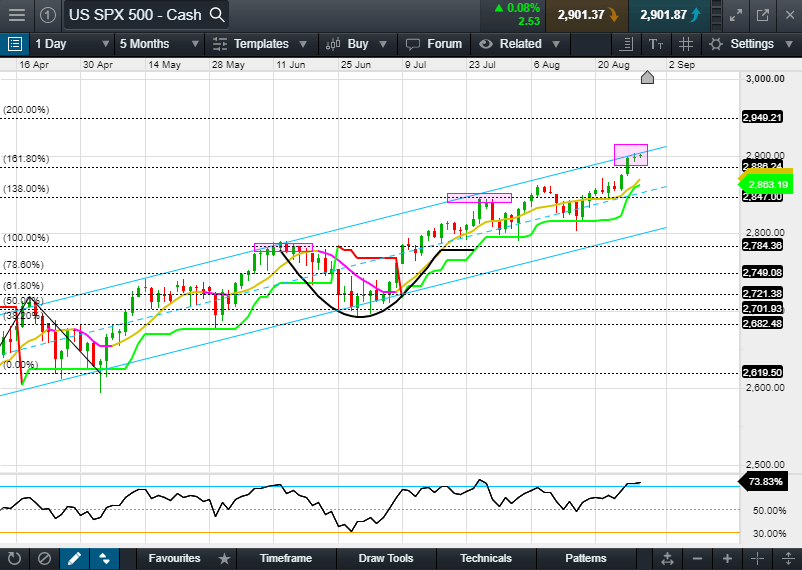Change text size with Tt icon
Image resolution: width=802 pixels, height=570 pixels.
(656, 45)
